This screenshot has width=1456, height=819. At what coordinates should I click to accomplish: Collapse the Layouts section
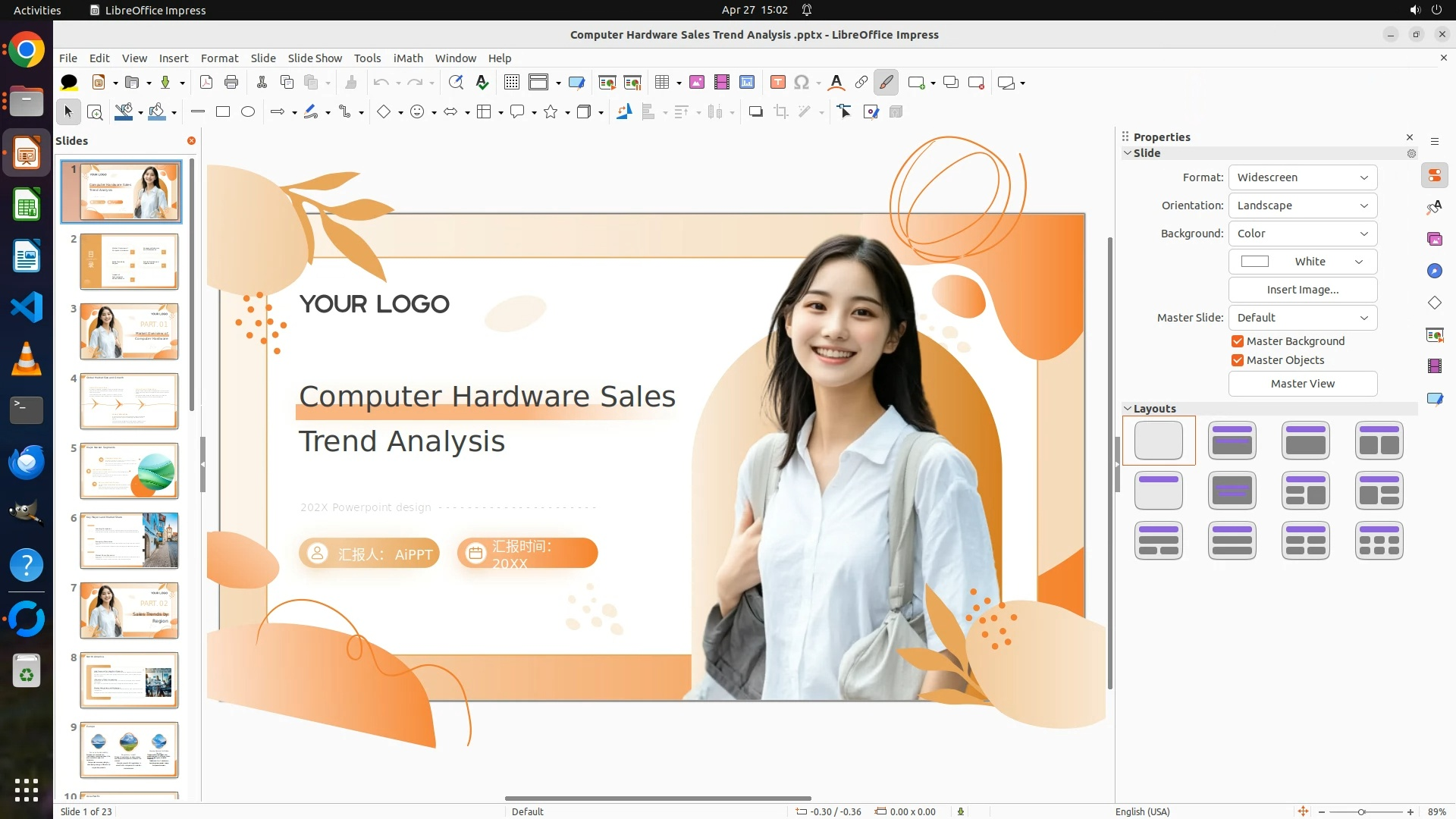click(1128, 409)
